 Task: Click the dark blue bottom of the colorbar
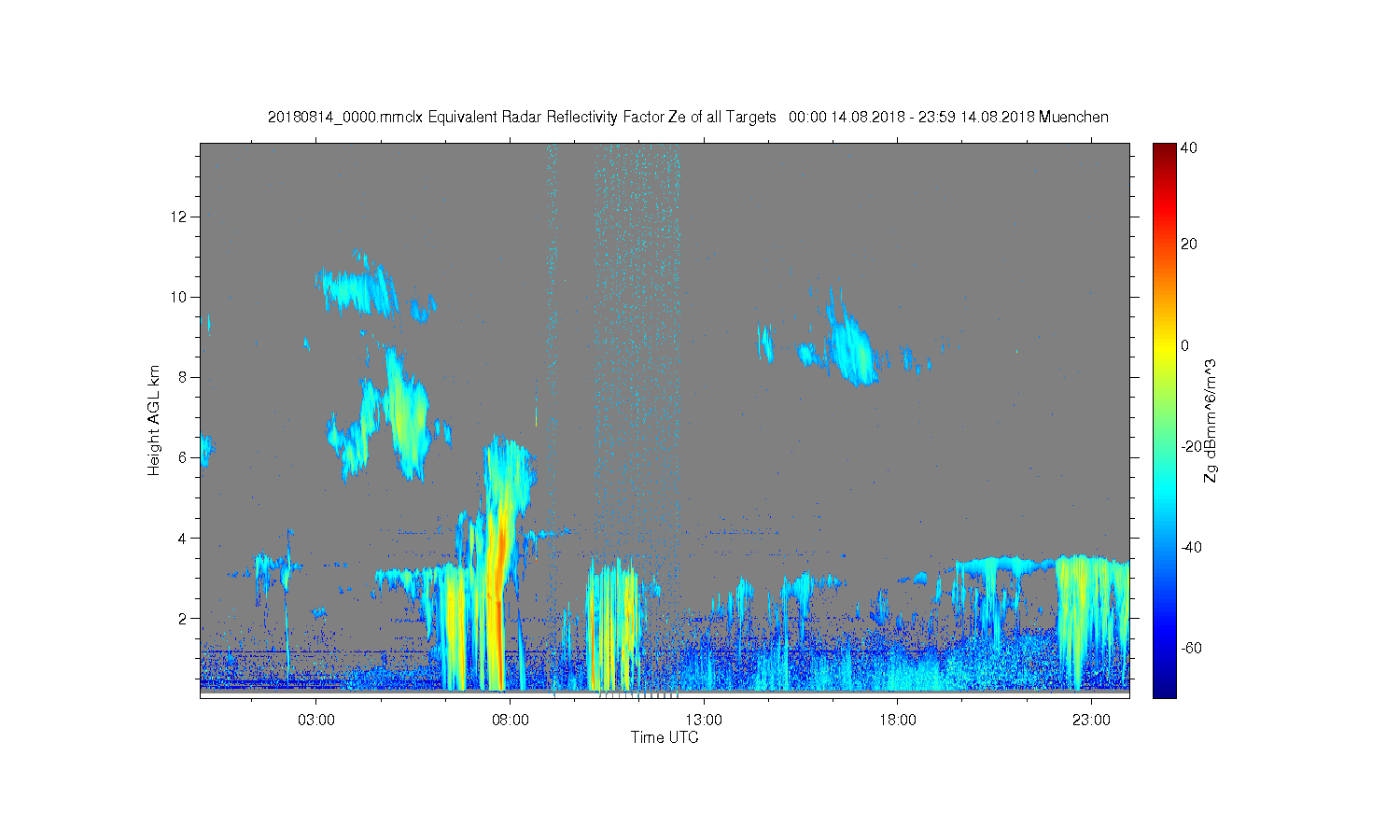click(1163, 689)
